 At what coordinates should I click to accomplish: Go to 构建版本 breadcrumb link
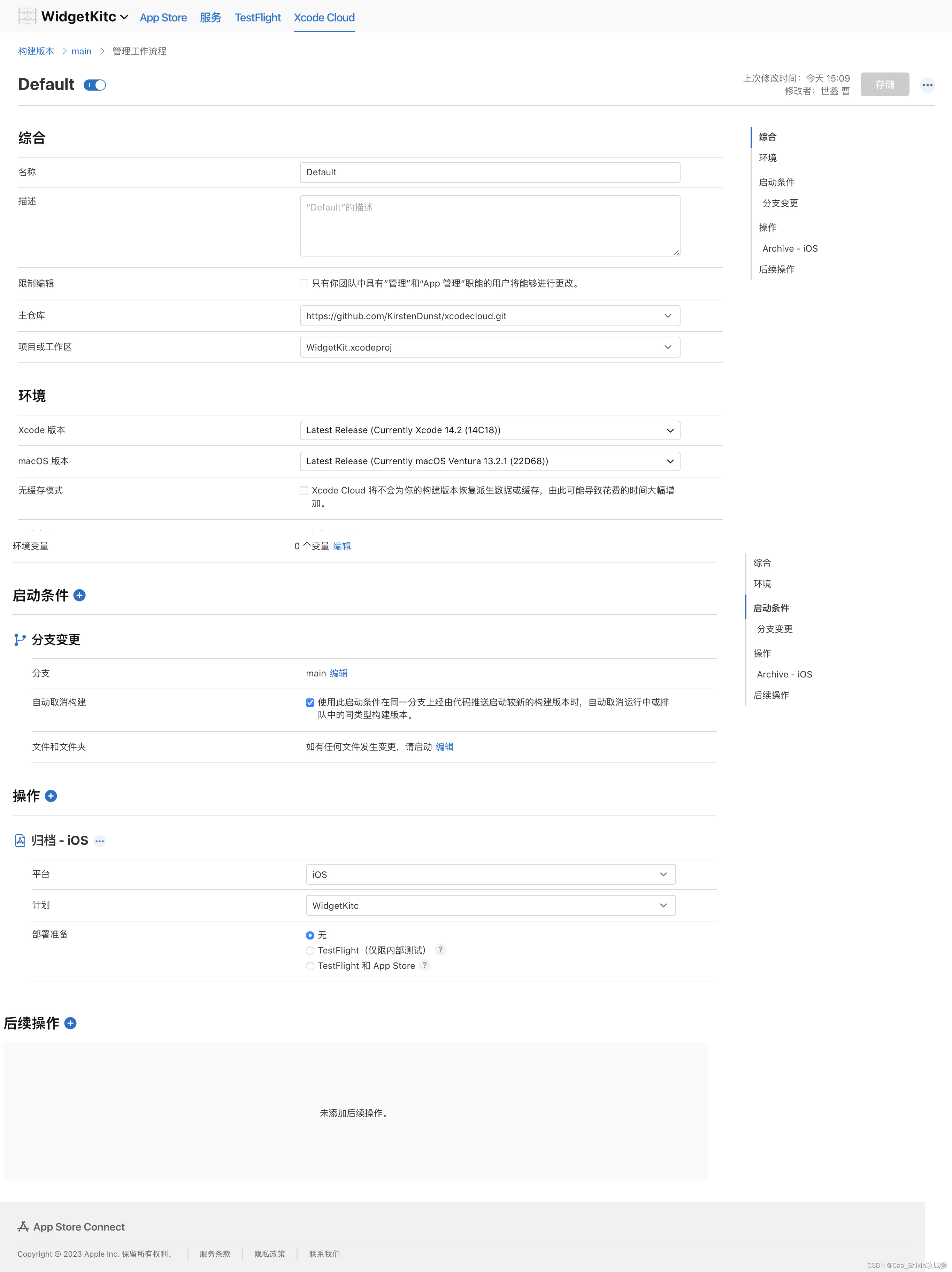click(36, 51)
